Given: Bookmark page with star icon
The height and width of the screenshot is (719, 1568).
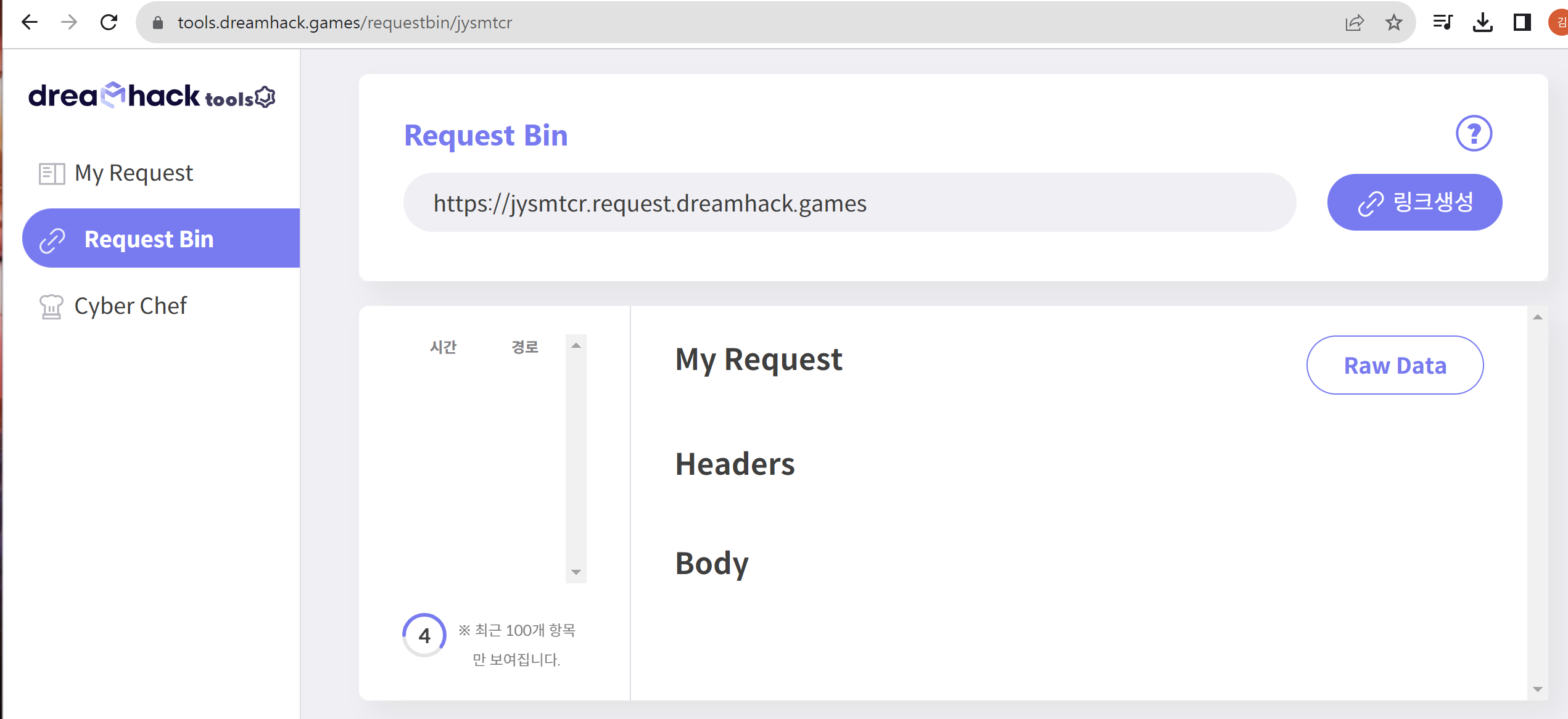Looking at the screenshot, I should pos(1393,23).
